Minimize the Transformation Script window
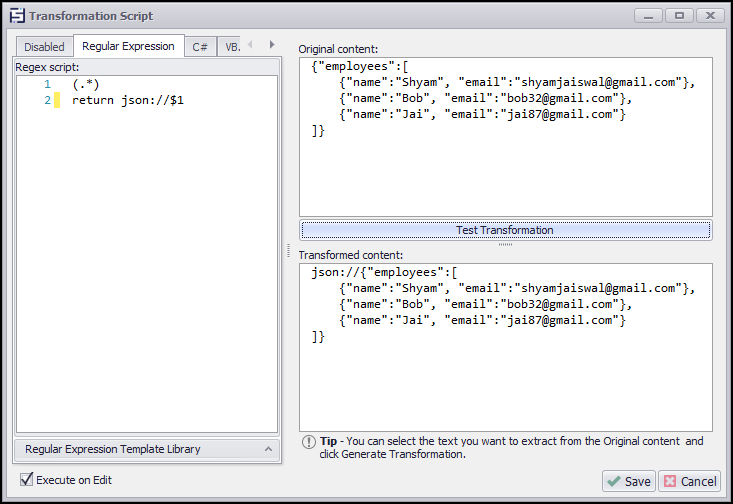The image size is (733, 504). coord(648,16)
